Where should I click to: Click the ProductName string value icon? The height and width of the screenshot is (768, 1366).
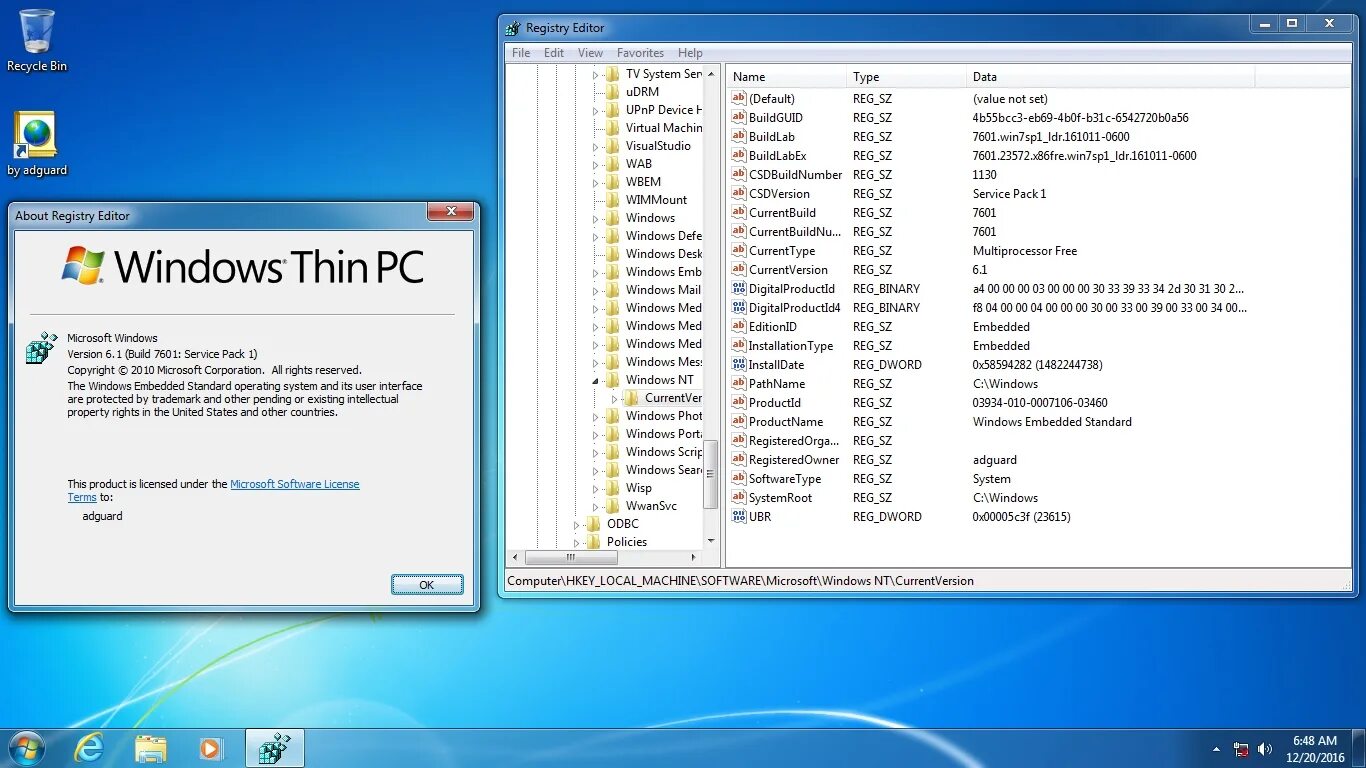[x=739, y=421]
